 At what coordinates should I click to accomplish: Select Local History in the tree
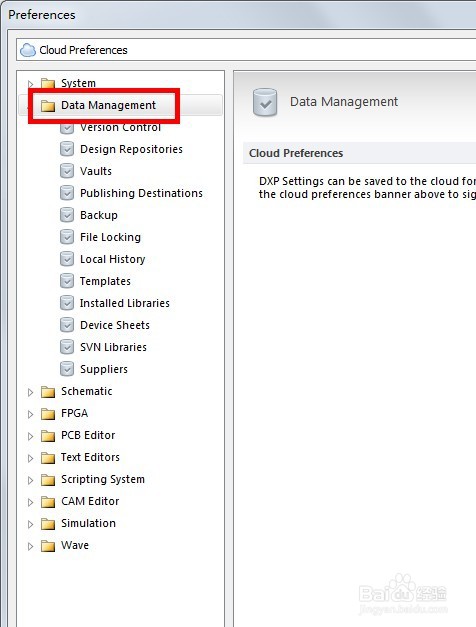[112, 259]
